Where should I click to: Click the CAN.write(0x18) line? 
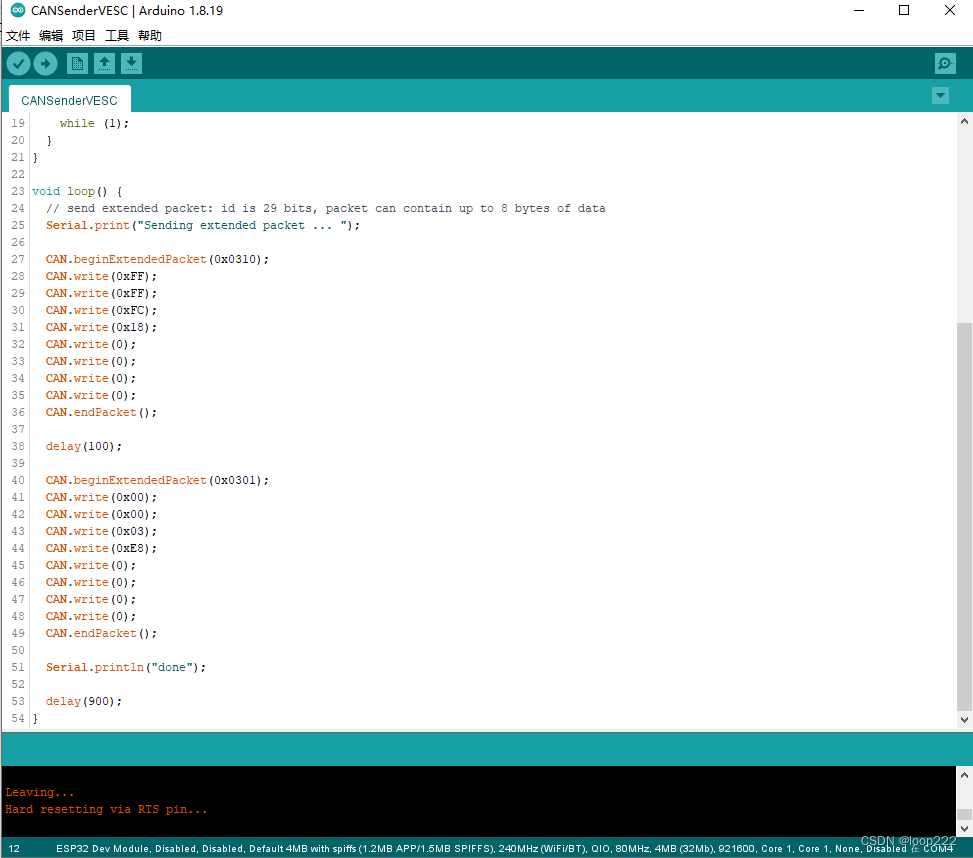[101, 327]
